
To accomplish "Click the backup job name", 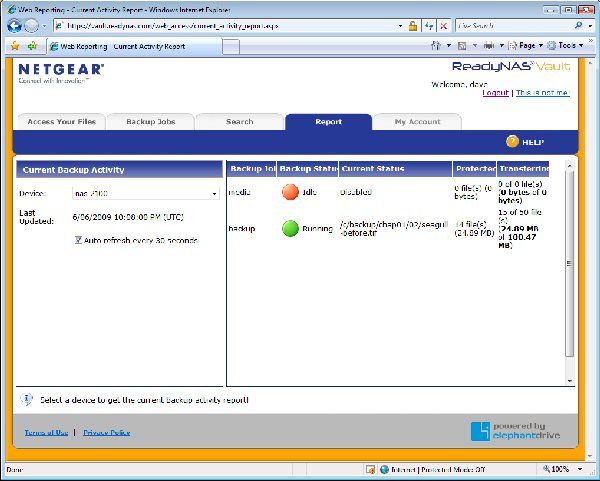I will 241,229.
